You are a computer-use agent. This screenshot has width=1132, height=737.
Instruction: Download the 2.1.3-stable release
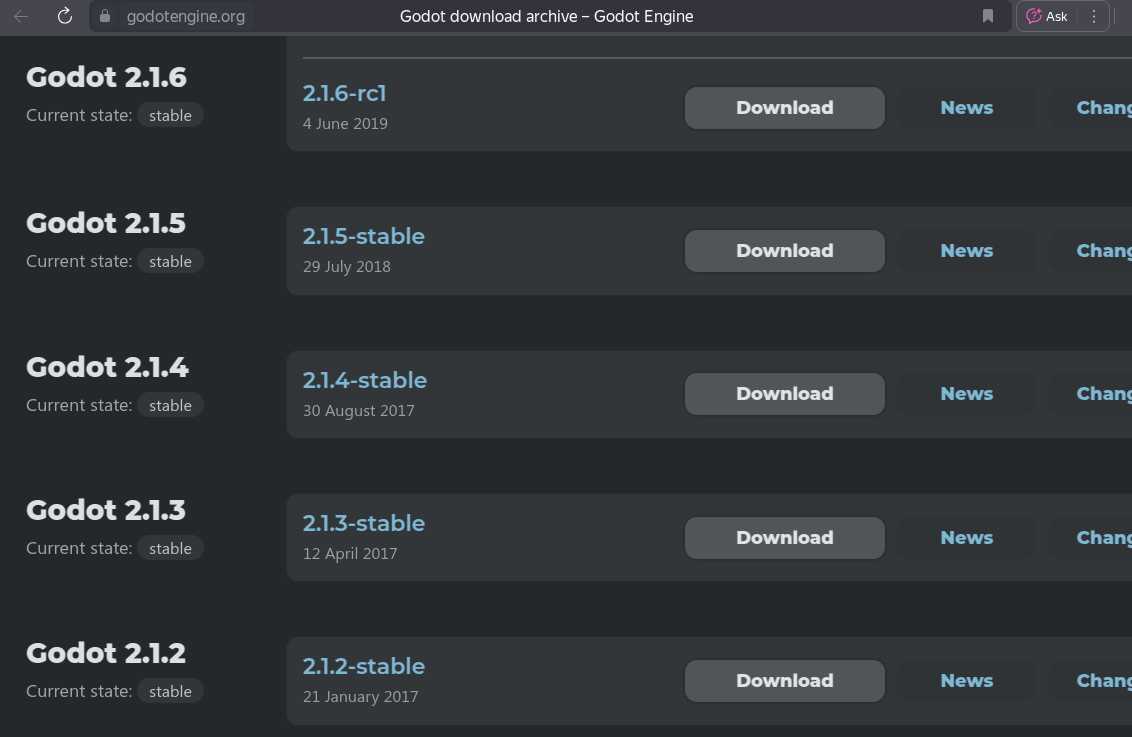[784, 538]
